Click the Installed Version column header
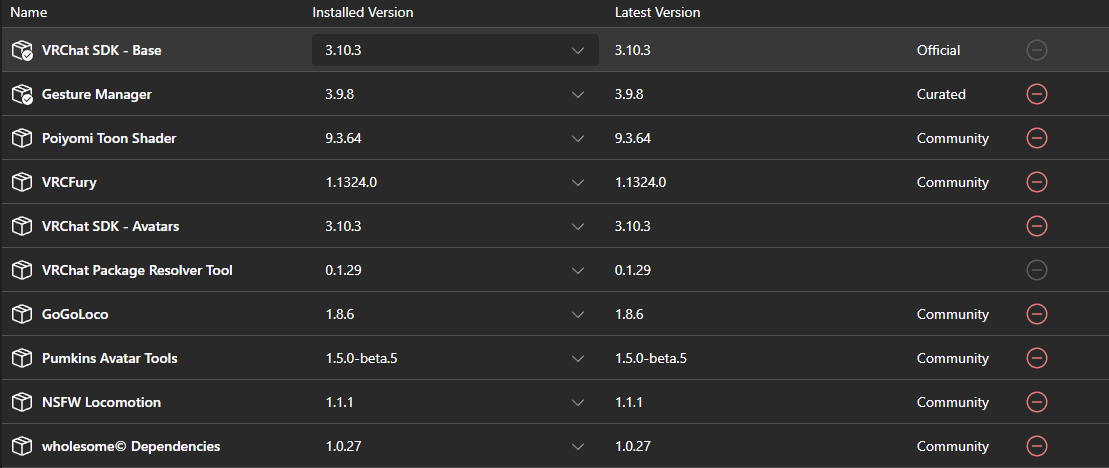1109x468 pixels. click(363, 13)
